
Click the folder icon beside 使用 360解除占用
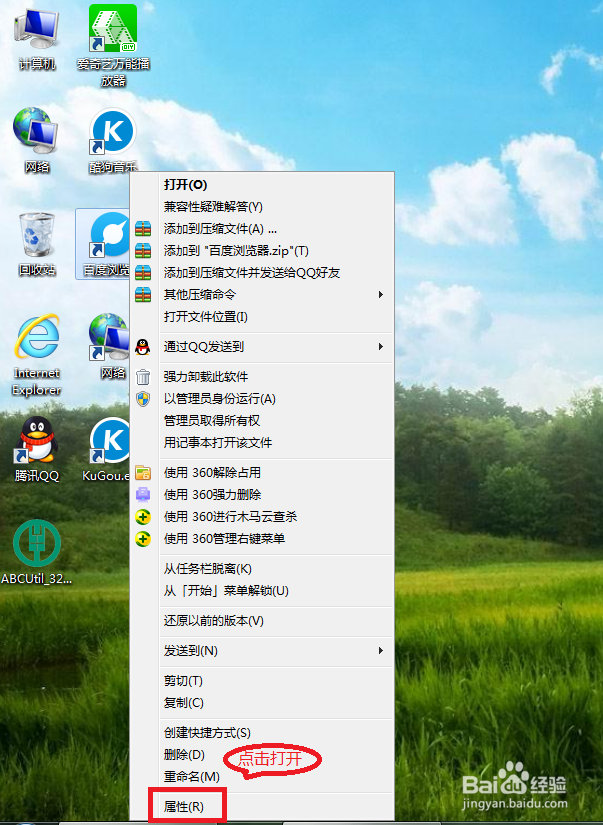point(143,473)
